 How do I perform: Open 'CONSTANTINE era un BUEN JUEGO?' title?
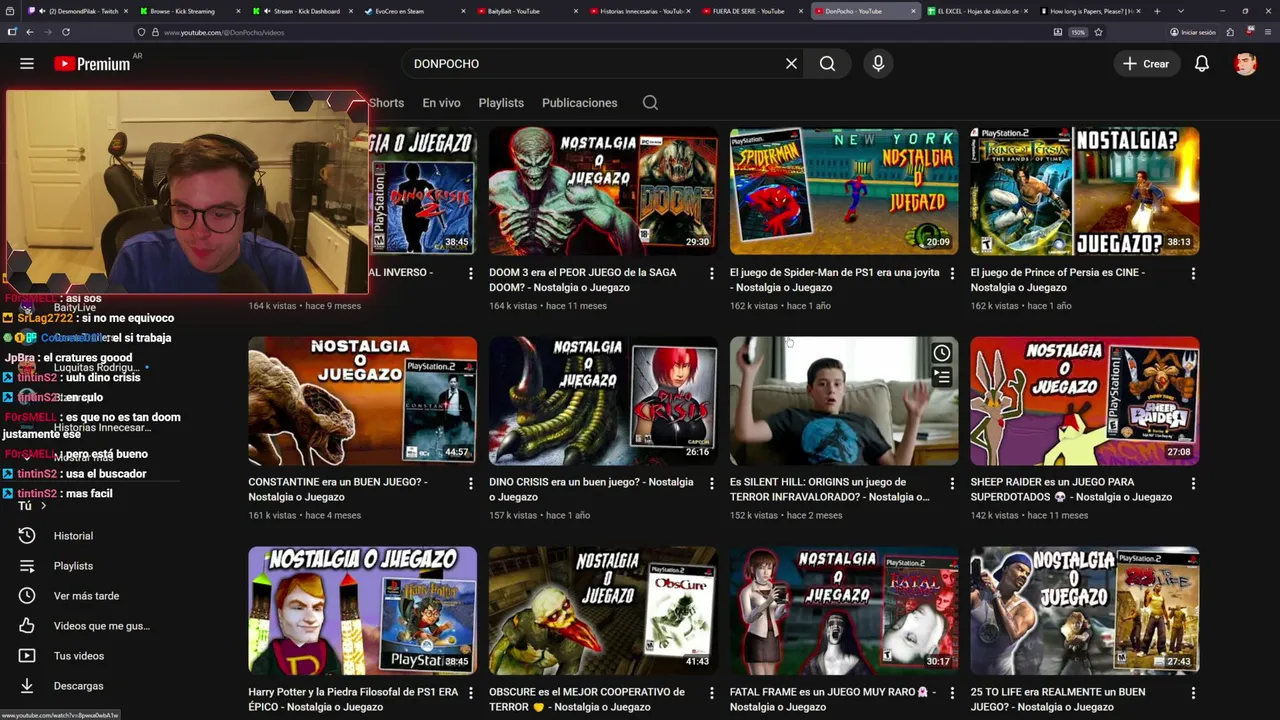coord(338,490)
